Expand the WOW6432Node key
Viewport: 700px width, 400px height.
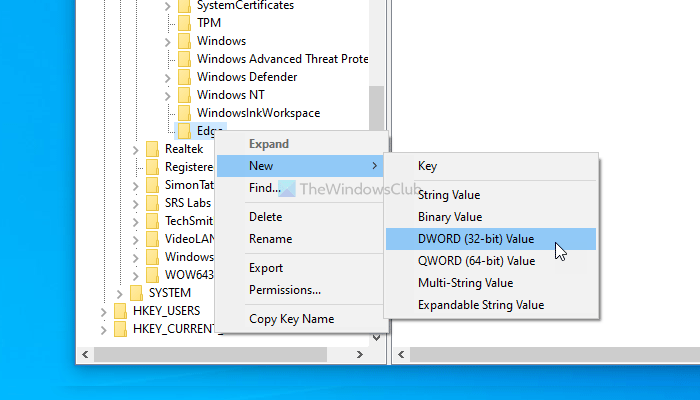136,276
